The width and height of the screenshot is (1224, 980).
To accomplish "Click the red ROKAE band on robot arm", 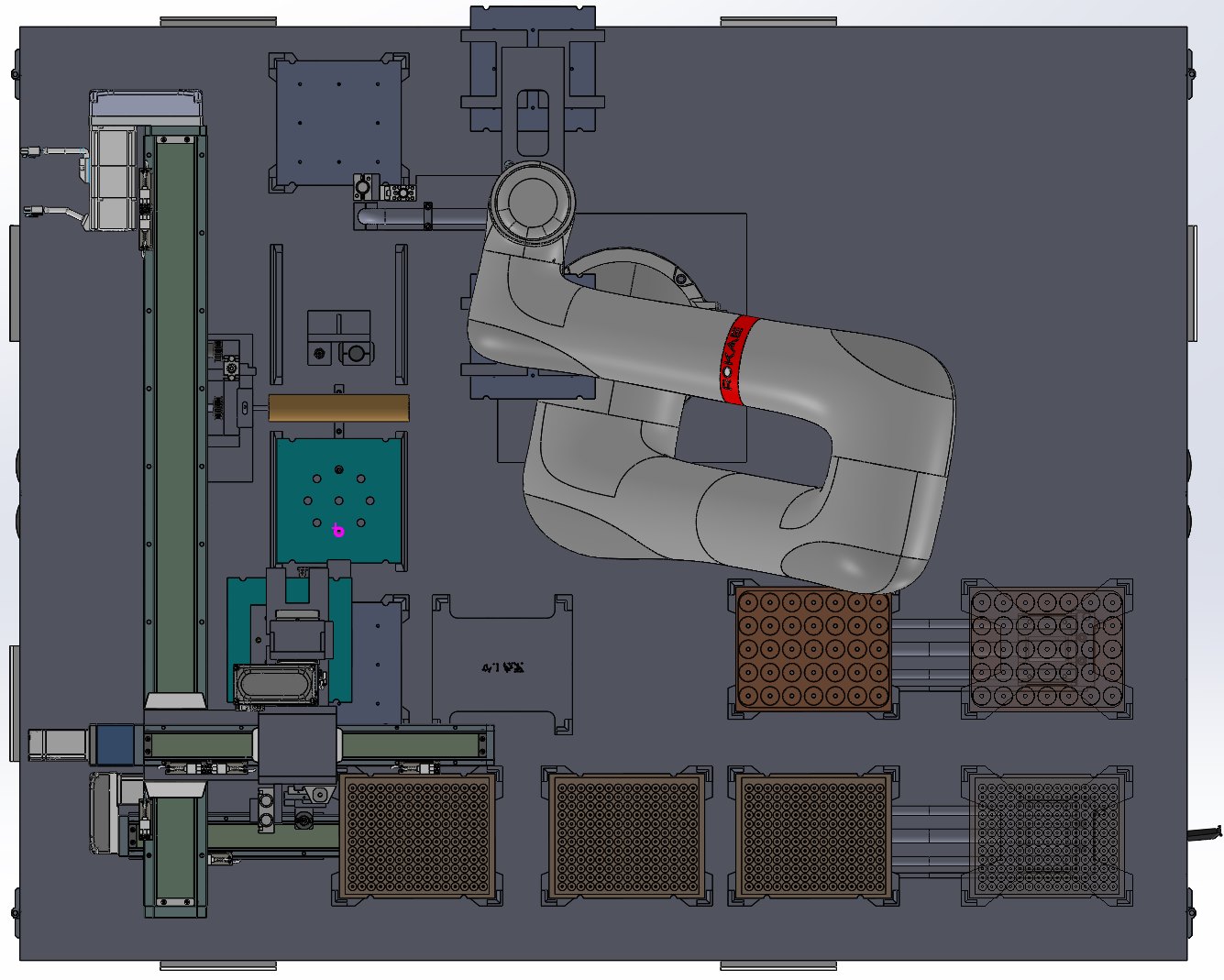I will click(736, 358).
